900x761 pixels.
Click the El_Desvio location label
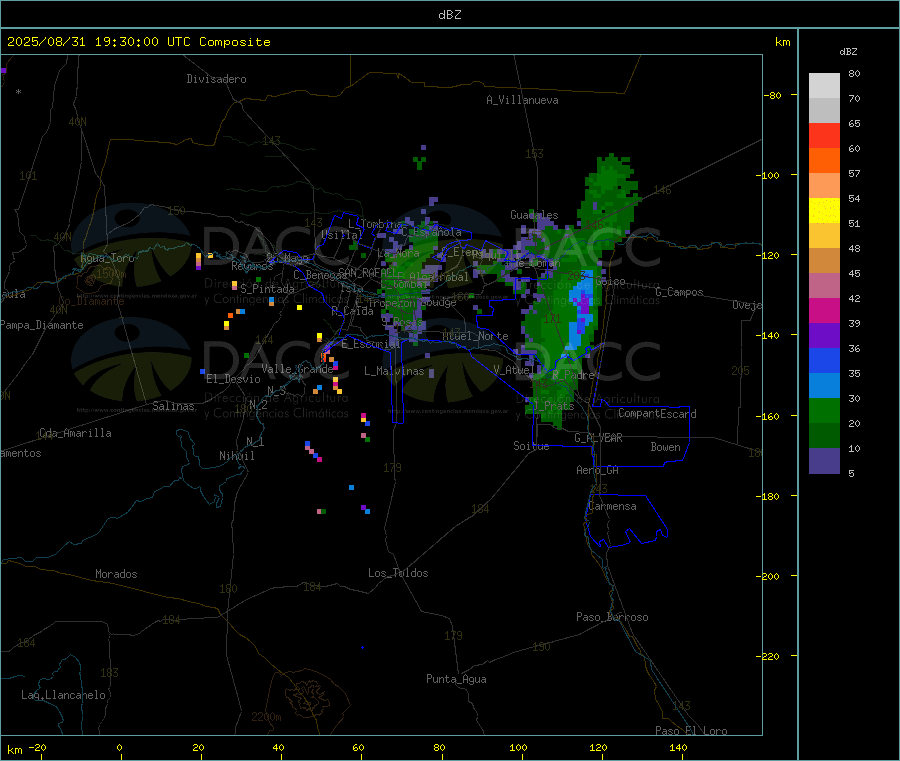pyautogui.click(x=233, y=379)
